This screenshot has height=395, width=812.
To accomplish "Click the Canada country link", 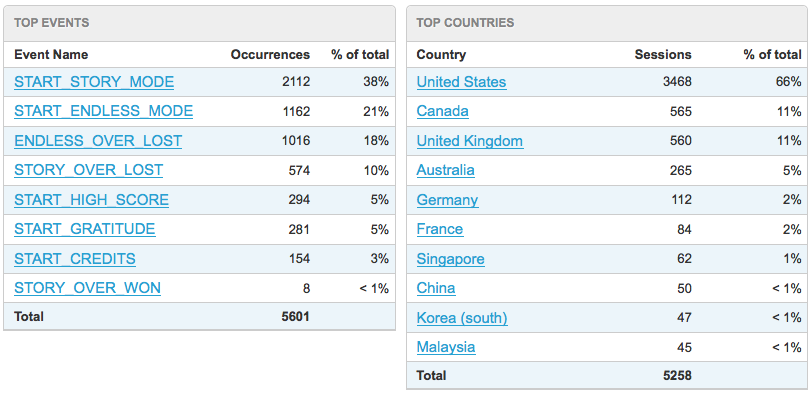I will [x=443, y=111].
